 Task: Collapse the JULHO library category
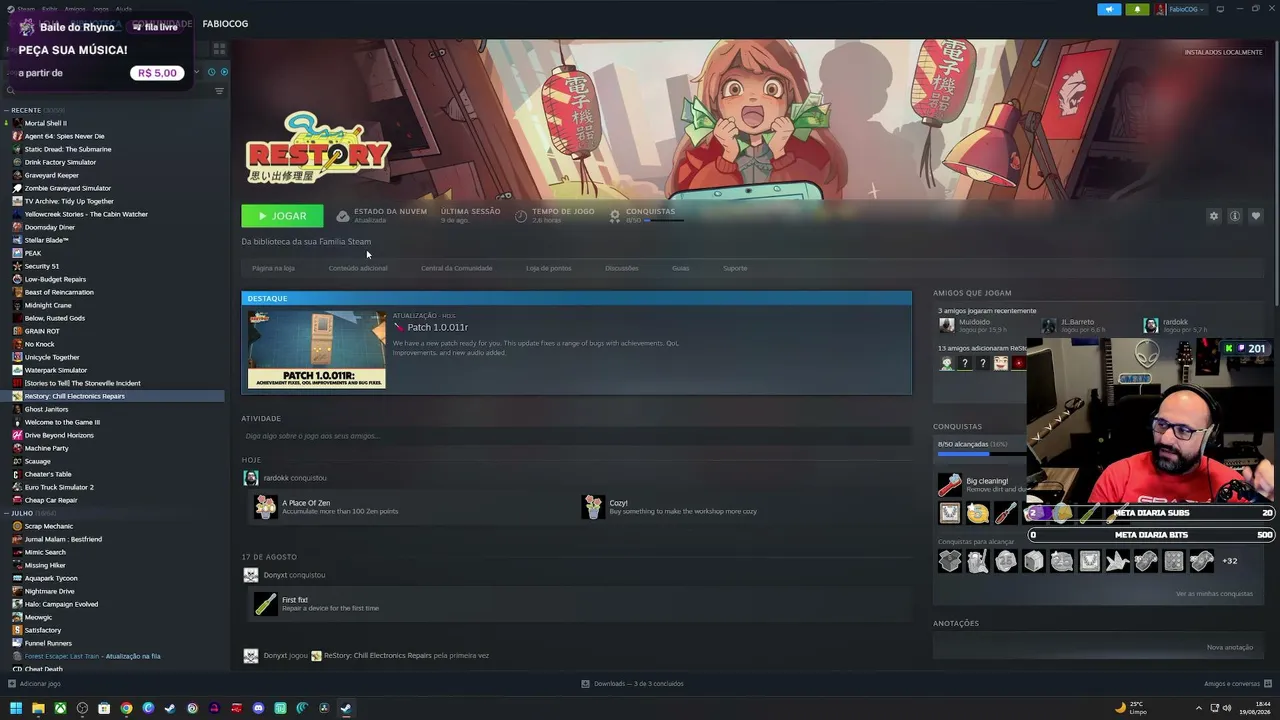click(x=6, y=513)
